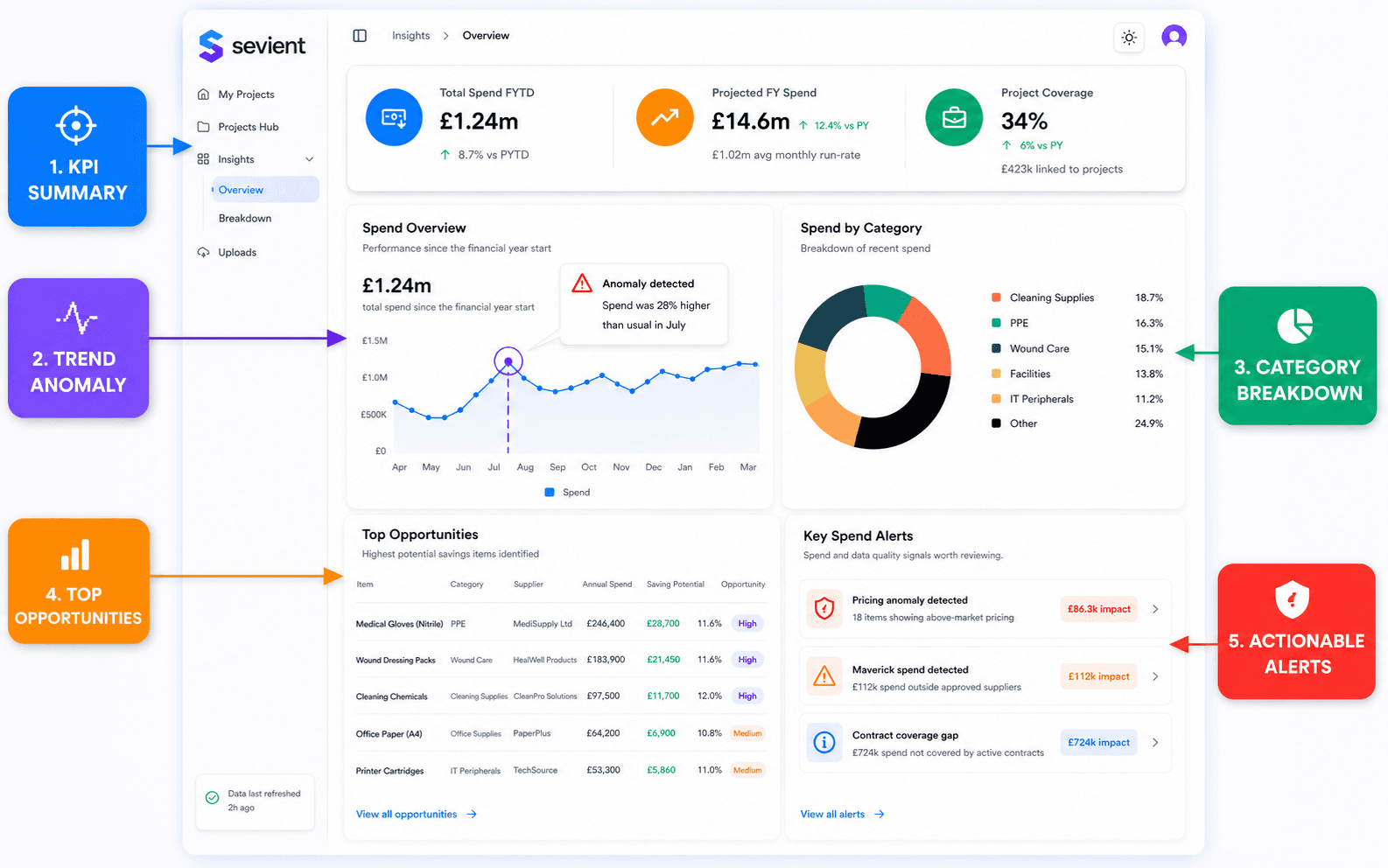Click the red anomaly warning triangle icon
This screenshot has height=868, width=1388.
pyautogui.click(x=582, y=283)
